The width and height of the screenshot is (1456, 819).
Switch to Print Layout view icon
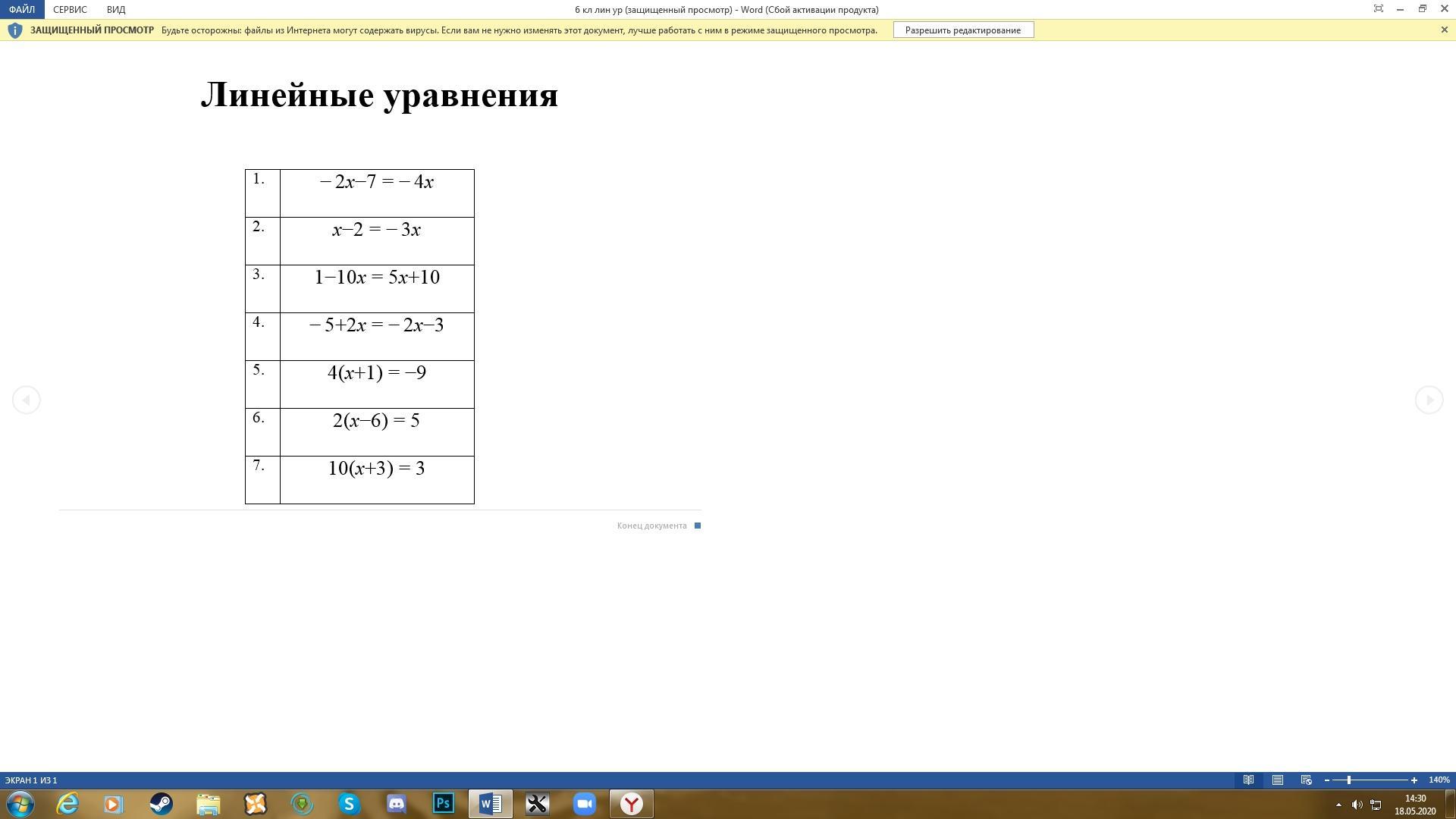[1278, 780]
